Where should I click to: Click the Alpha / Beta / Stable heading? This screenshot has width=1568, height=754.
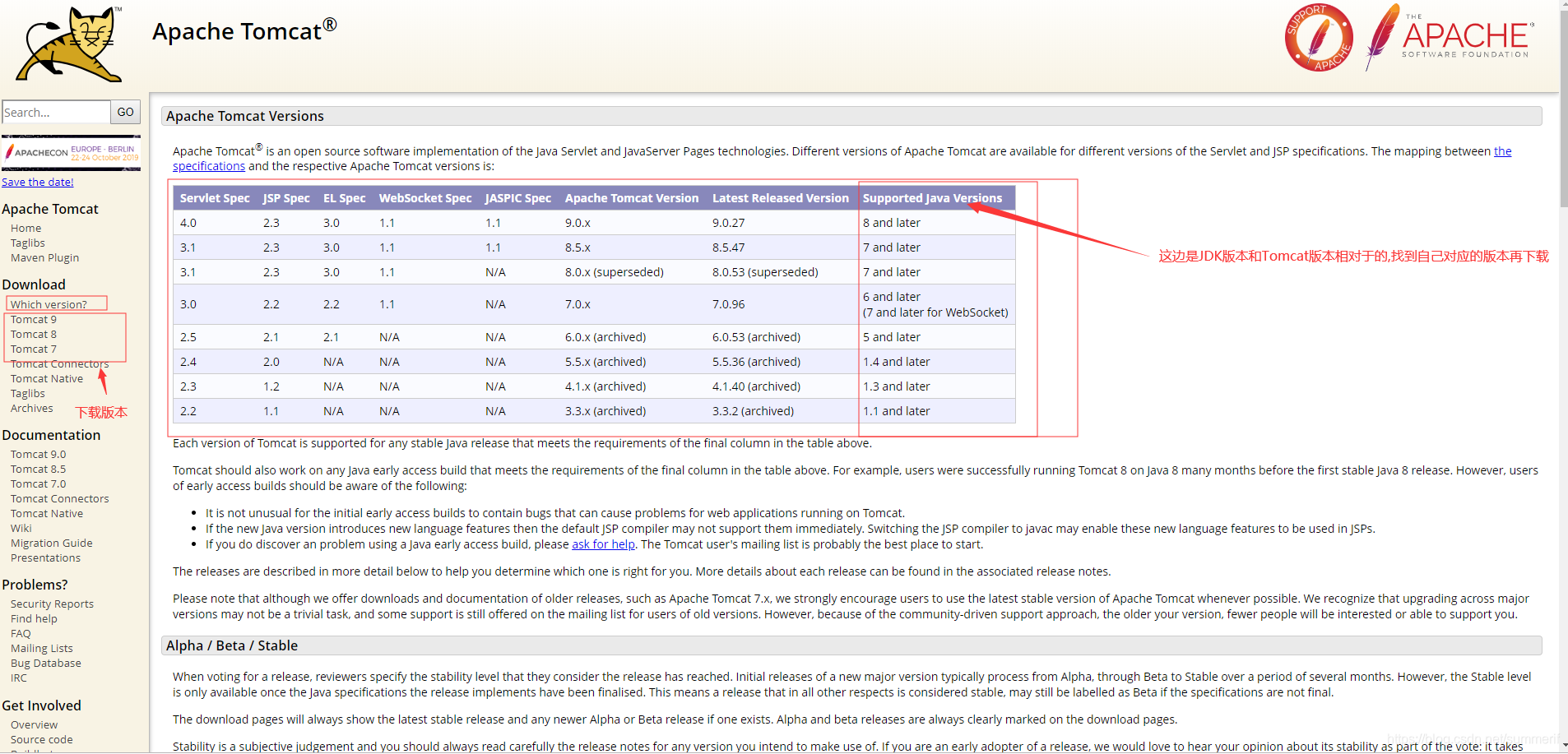[x=232, y=645]
